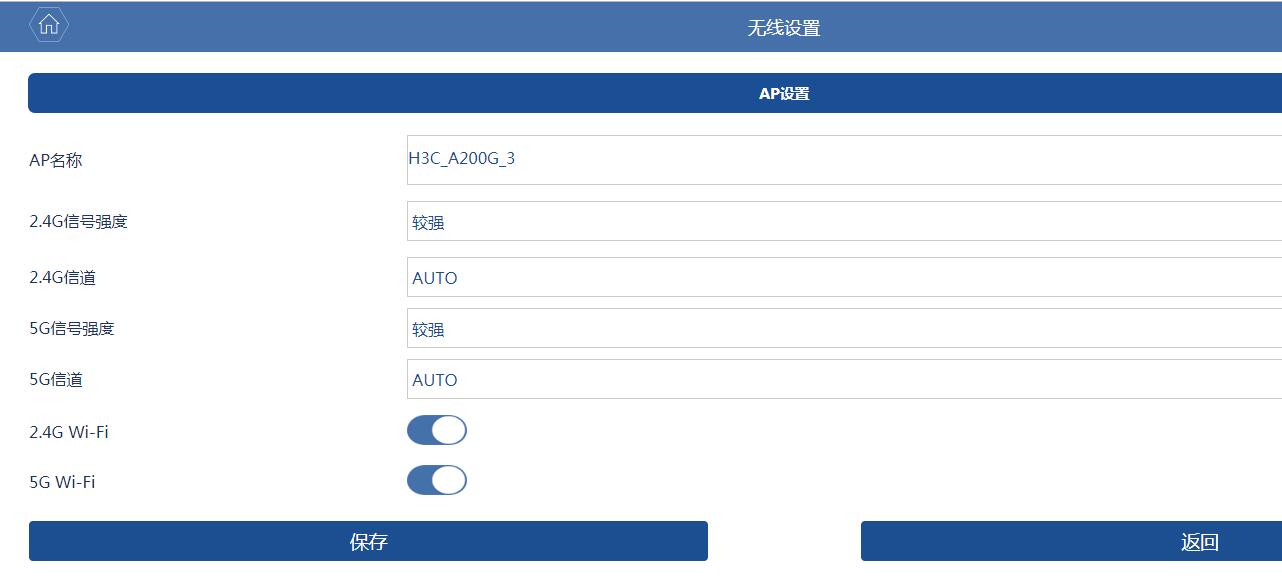The width and height of the screenshot is (1282, 587).
Task: Click the 2.4G Wi-Fi label
Action: coord(69,432)
